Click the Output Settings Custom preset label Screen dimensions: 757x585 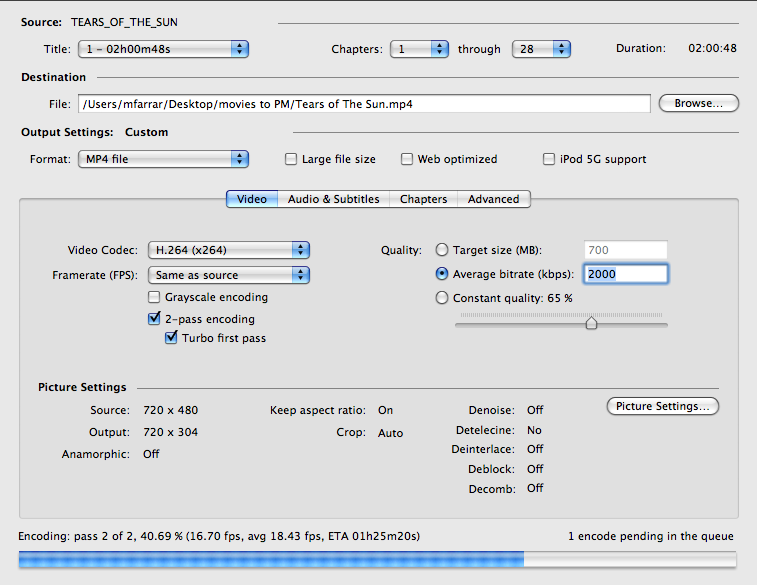coord(147,132)
